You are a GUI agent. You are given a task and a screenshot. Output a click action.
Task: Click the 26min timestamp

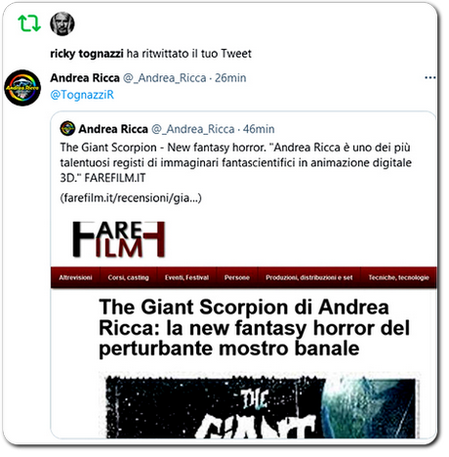[230, 78]
